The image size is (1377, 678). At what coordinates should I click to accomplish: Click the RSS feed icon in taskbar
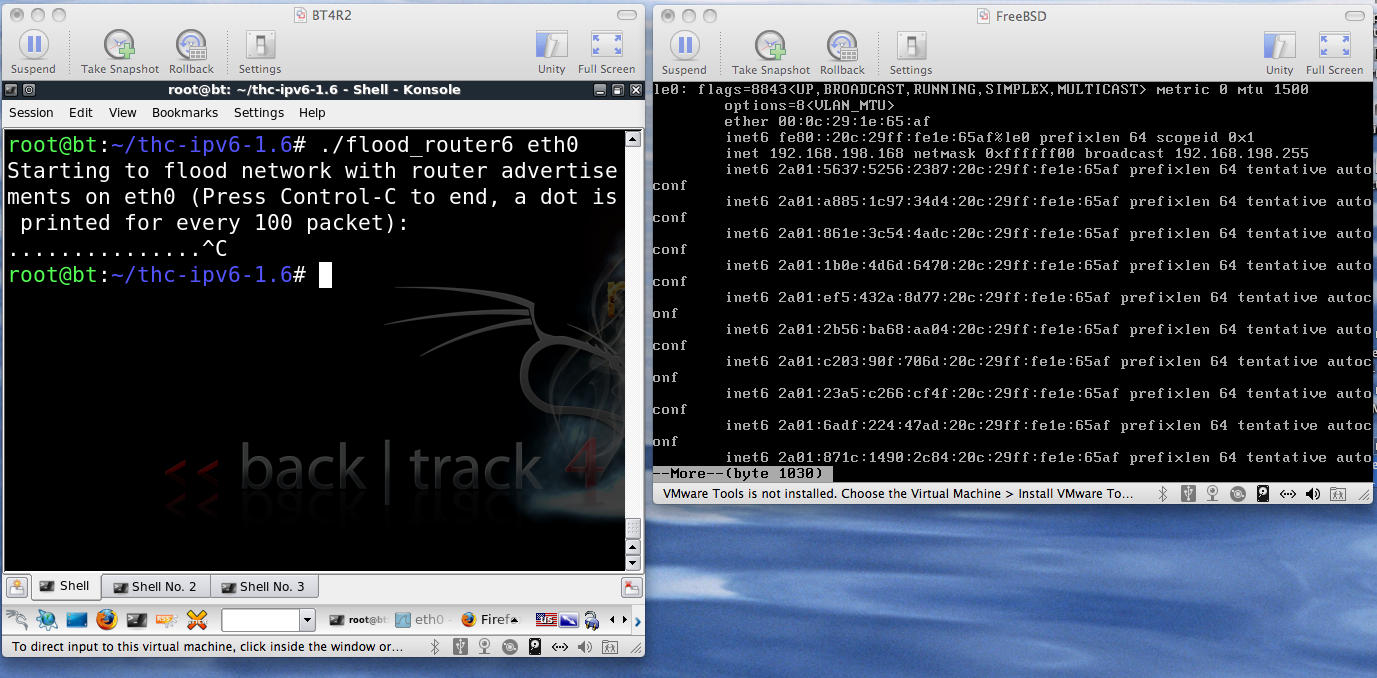coord(167,619)
